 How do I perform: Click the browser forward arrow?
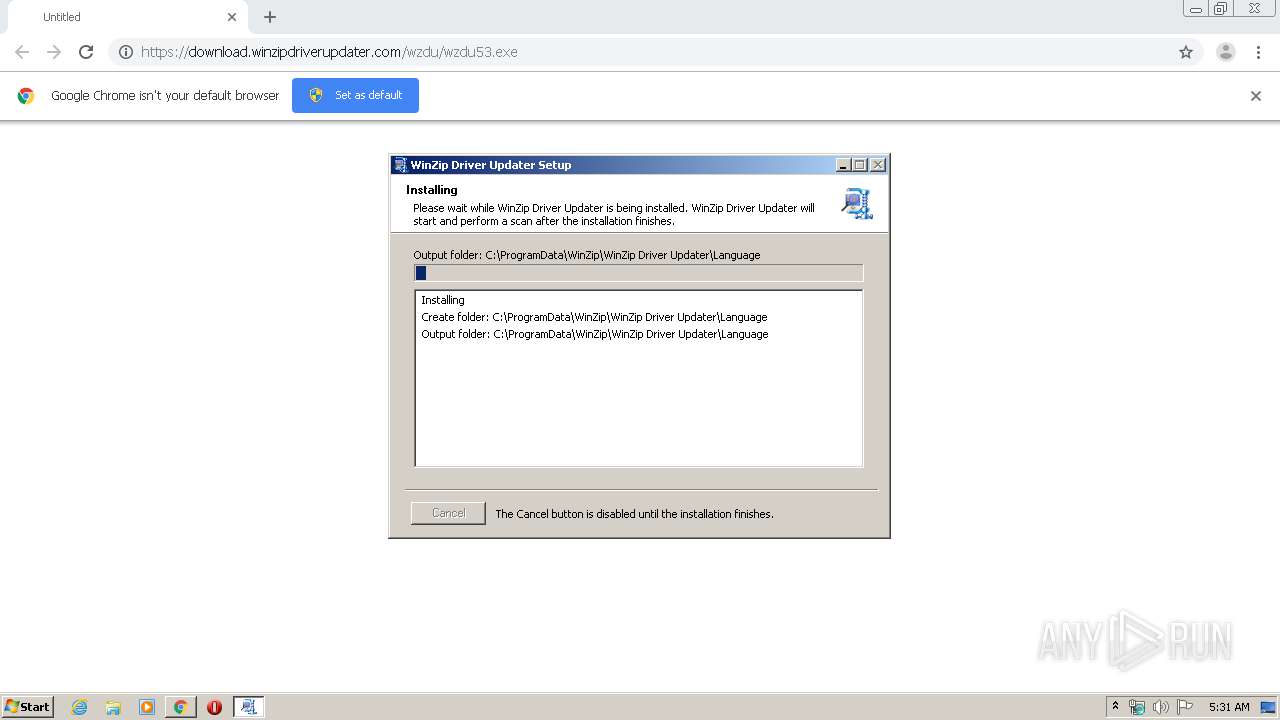pos(54,52)
